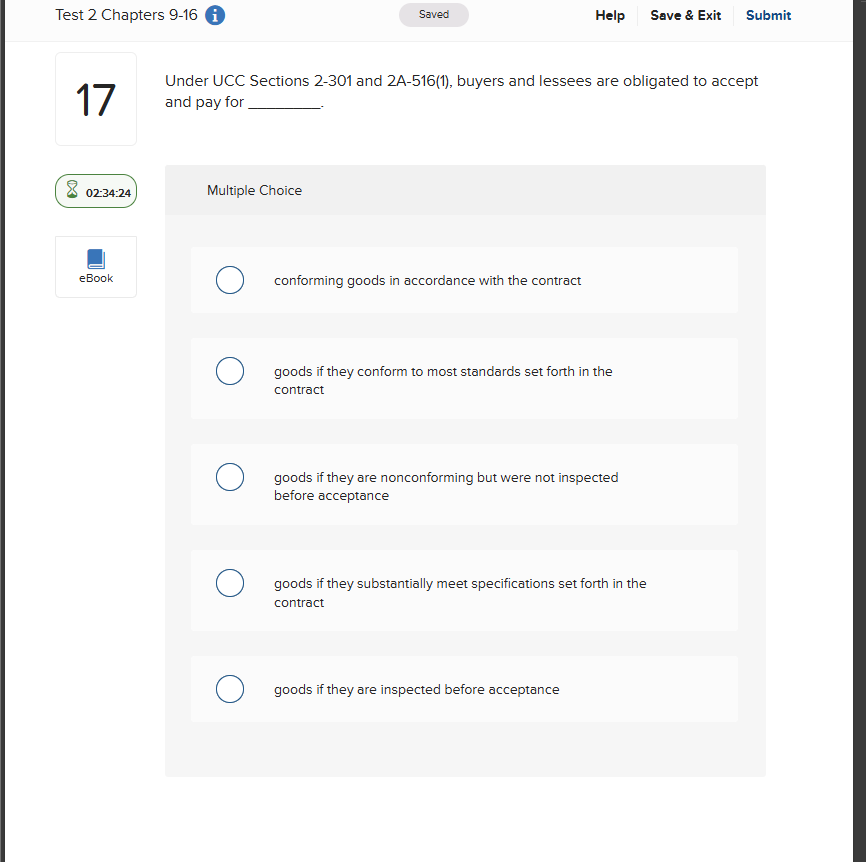Click the blank line in the question
Viewport: 866px width, 862px height.
coord(284,102)
